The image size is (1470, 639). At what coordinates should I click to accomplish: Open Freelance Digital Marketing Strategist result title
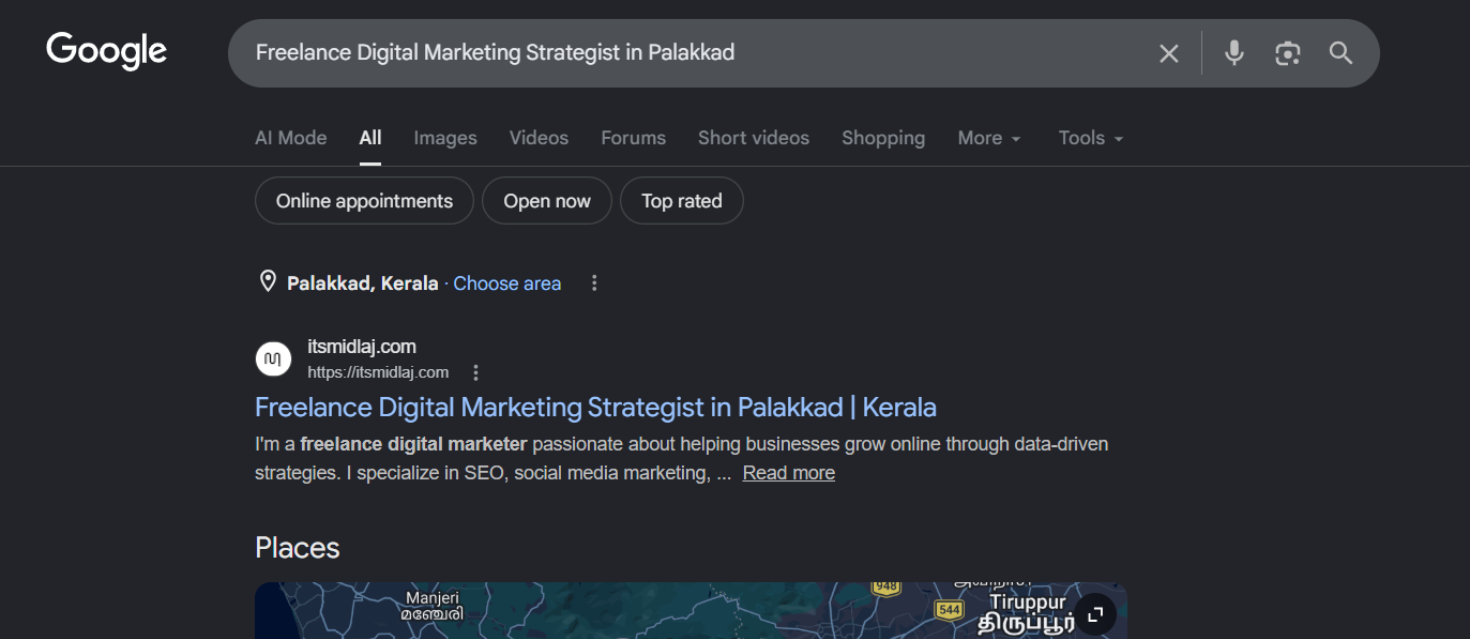(x=595, y=407)
